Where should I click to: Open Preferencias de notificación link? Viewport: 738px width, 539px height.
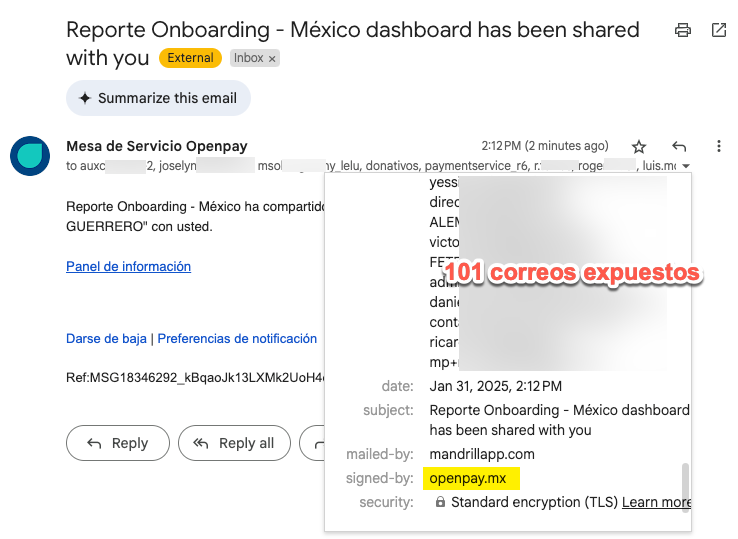pyautogui.click(x=237, y=338)
